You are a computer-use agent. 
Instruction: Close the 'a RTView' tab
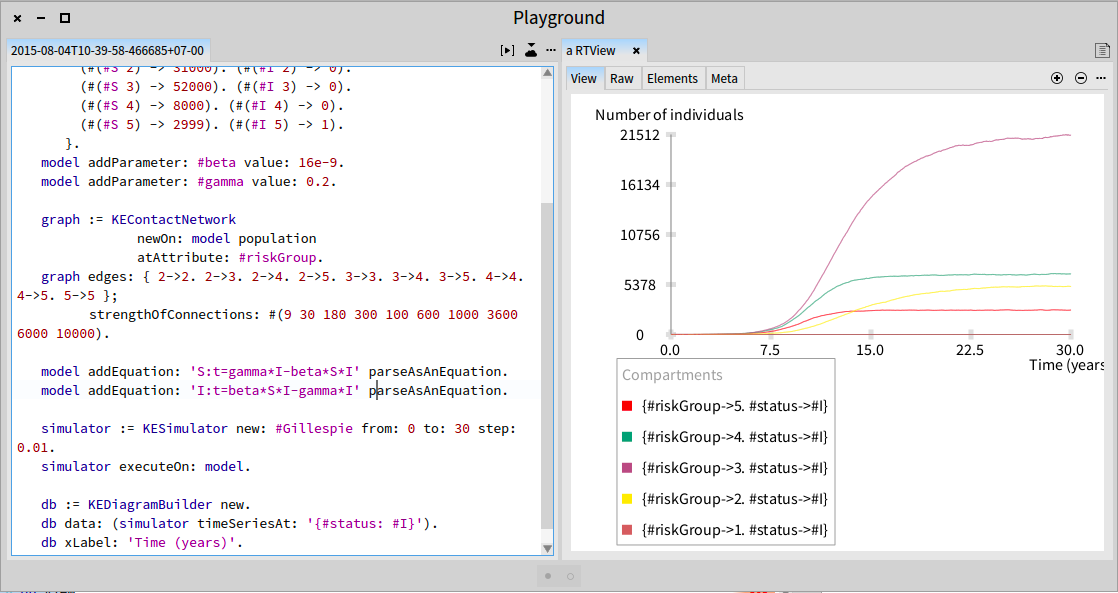pyautogui.click(x=636, y=51)
